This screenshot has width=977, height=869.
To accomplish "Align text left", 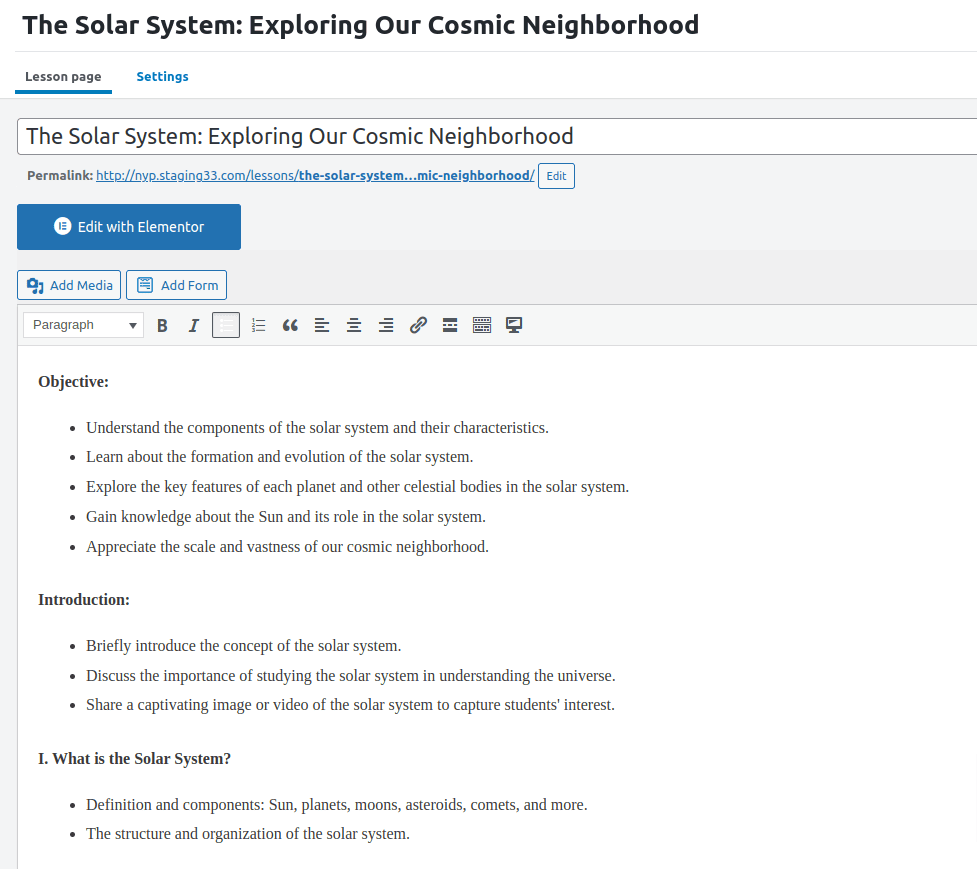I will point(322,325).
